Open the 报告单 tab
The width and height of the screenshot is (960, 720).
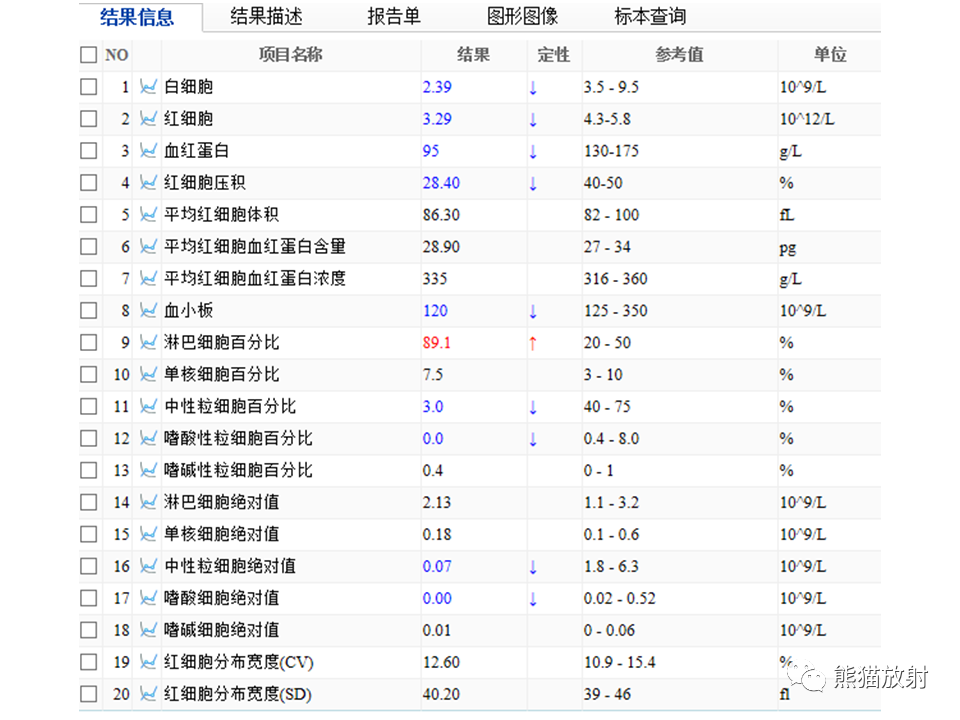394,17
